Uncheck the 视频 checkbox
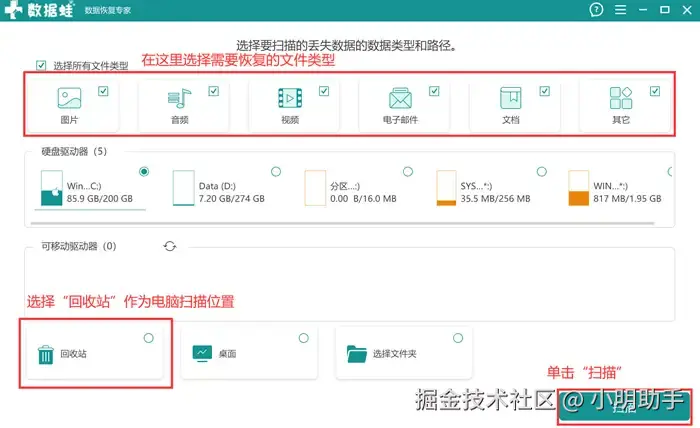Image resolution: width=700 pixels, height=428 pixels. click(324, 91)
